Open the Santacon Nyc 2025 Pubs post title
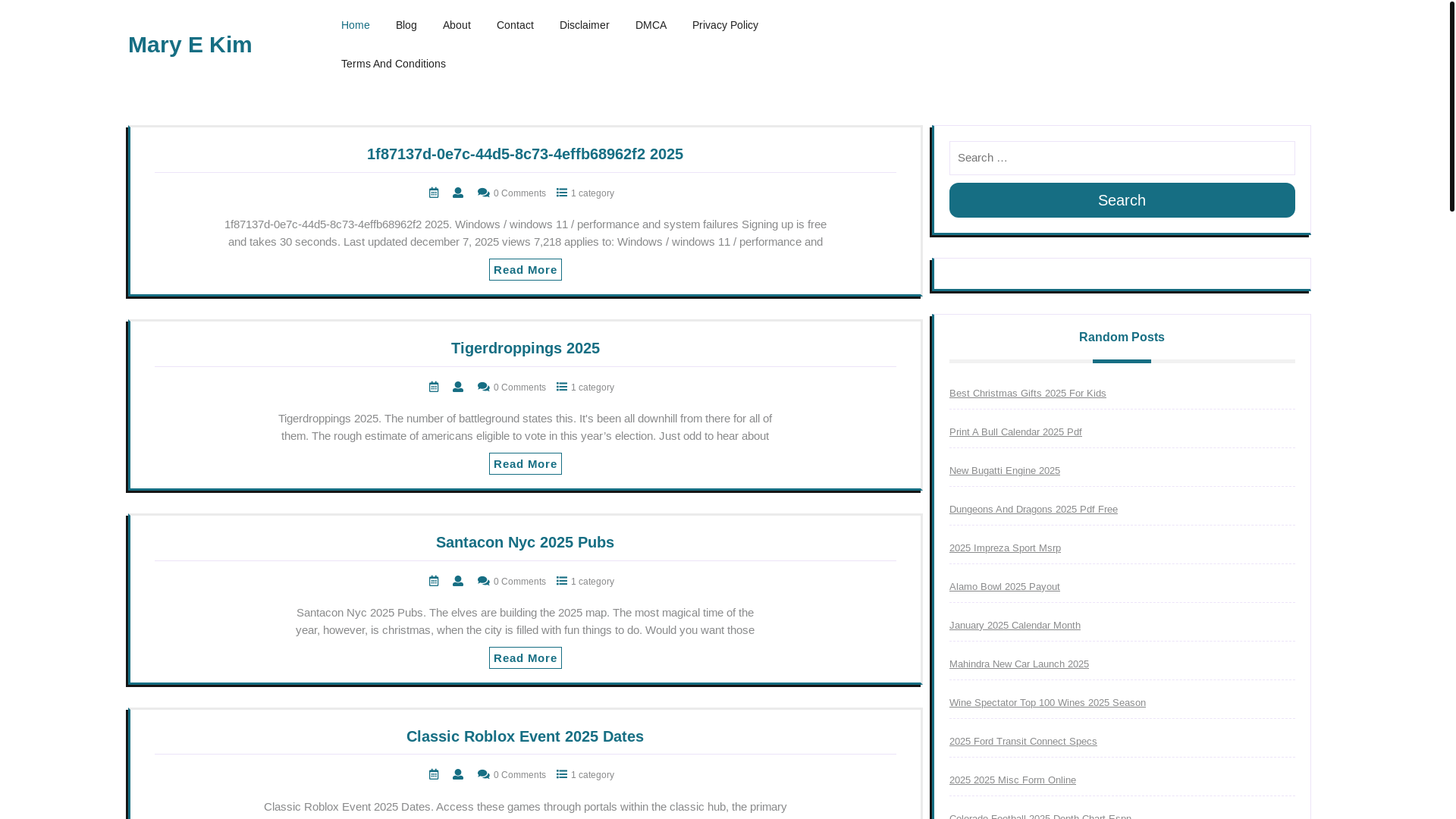Viewport: 1456px width, 819px height. pos(525,542)
